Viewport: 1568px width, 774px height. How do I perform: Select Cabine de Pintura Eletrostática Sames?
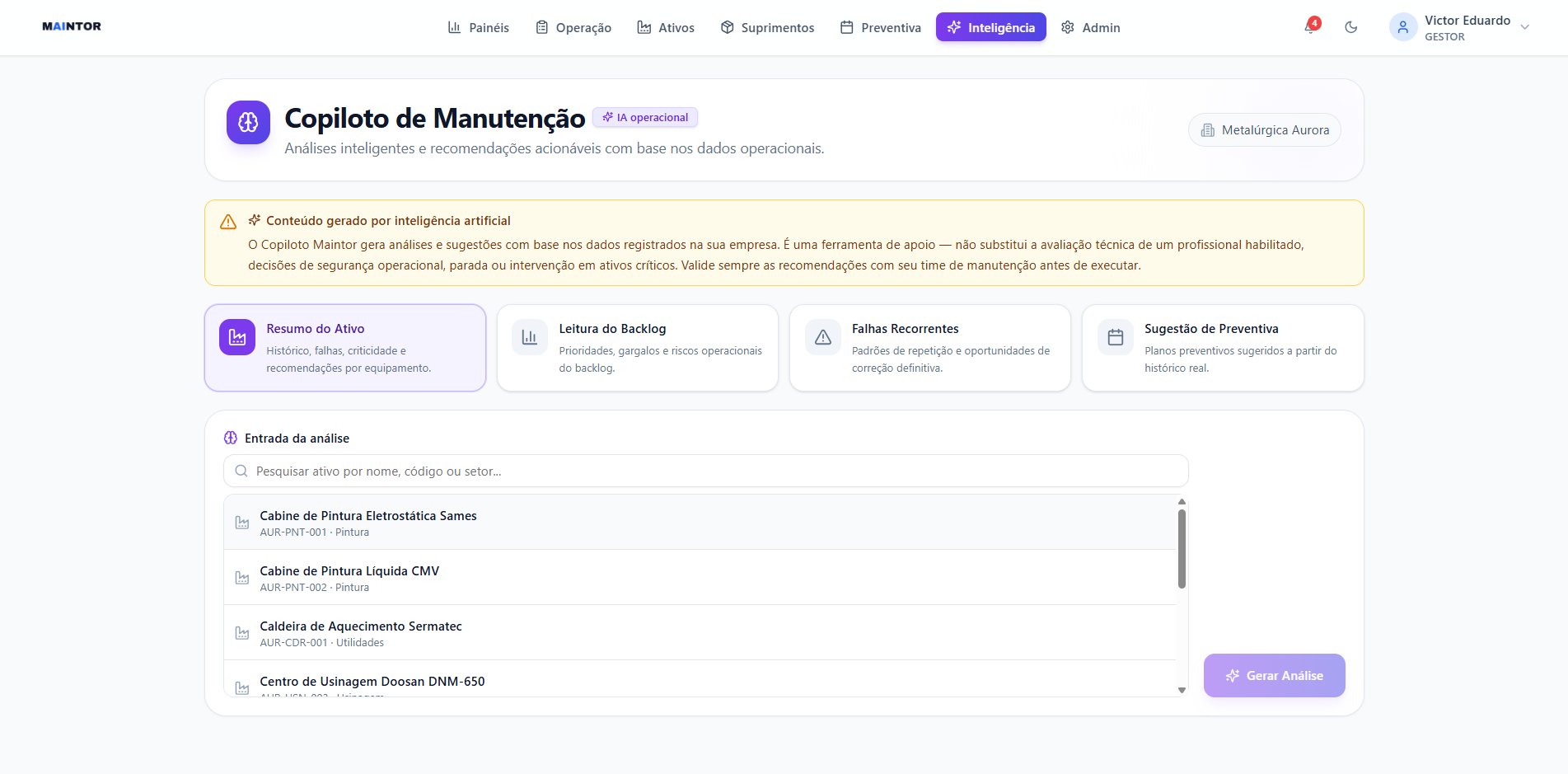700,523
